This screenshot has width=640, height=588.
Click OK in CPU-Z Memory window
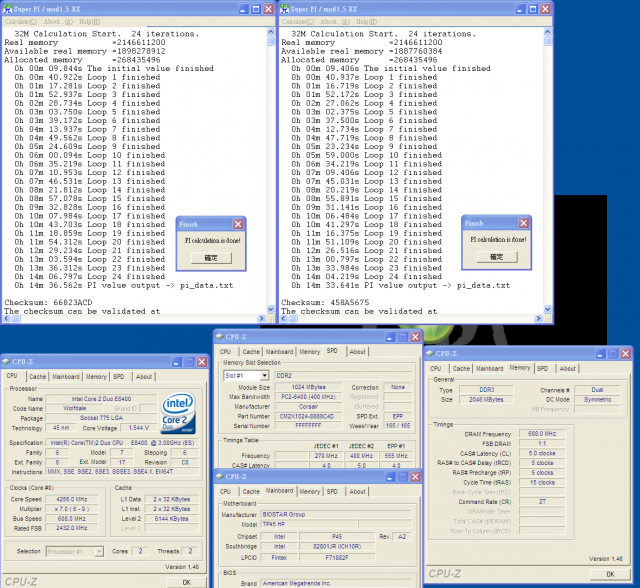click(x=610, y=574)
